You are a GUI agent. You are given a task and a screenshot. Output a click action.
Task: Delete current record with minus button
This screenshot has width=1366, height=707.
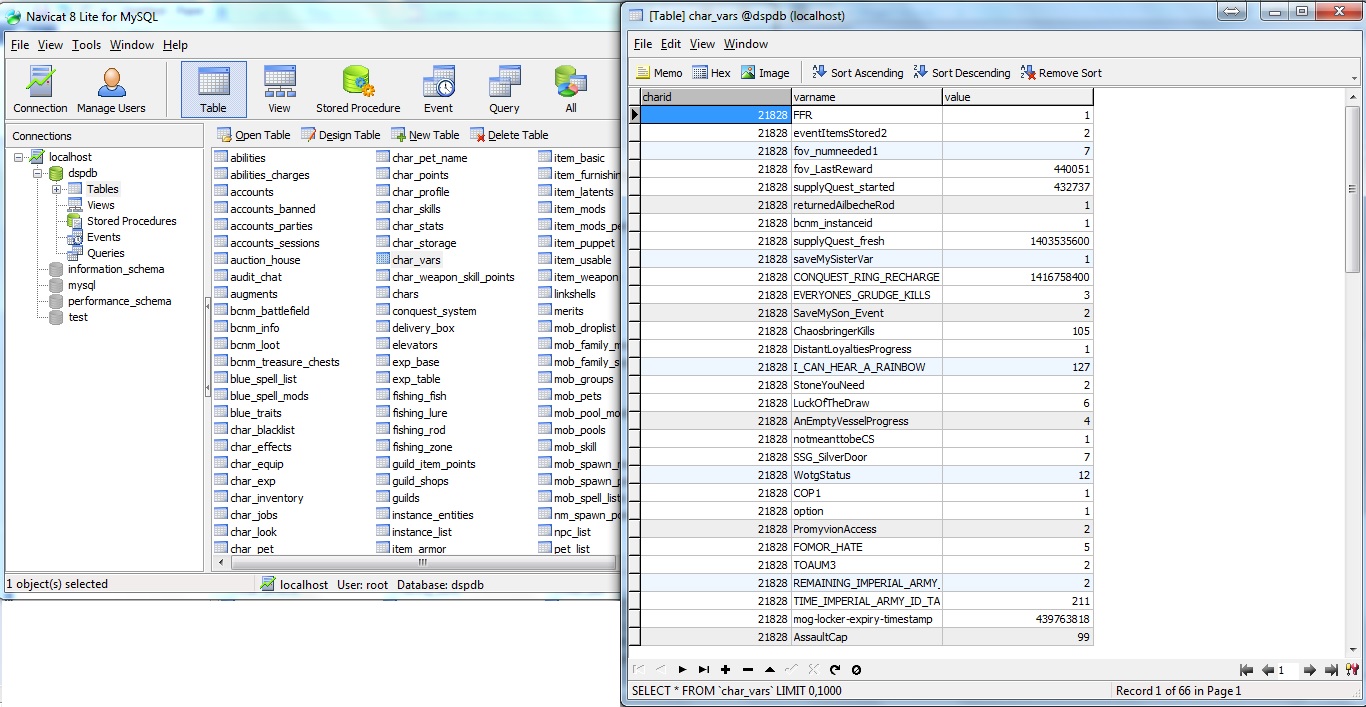[747, 670]
